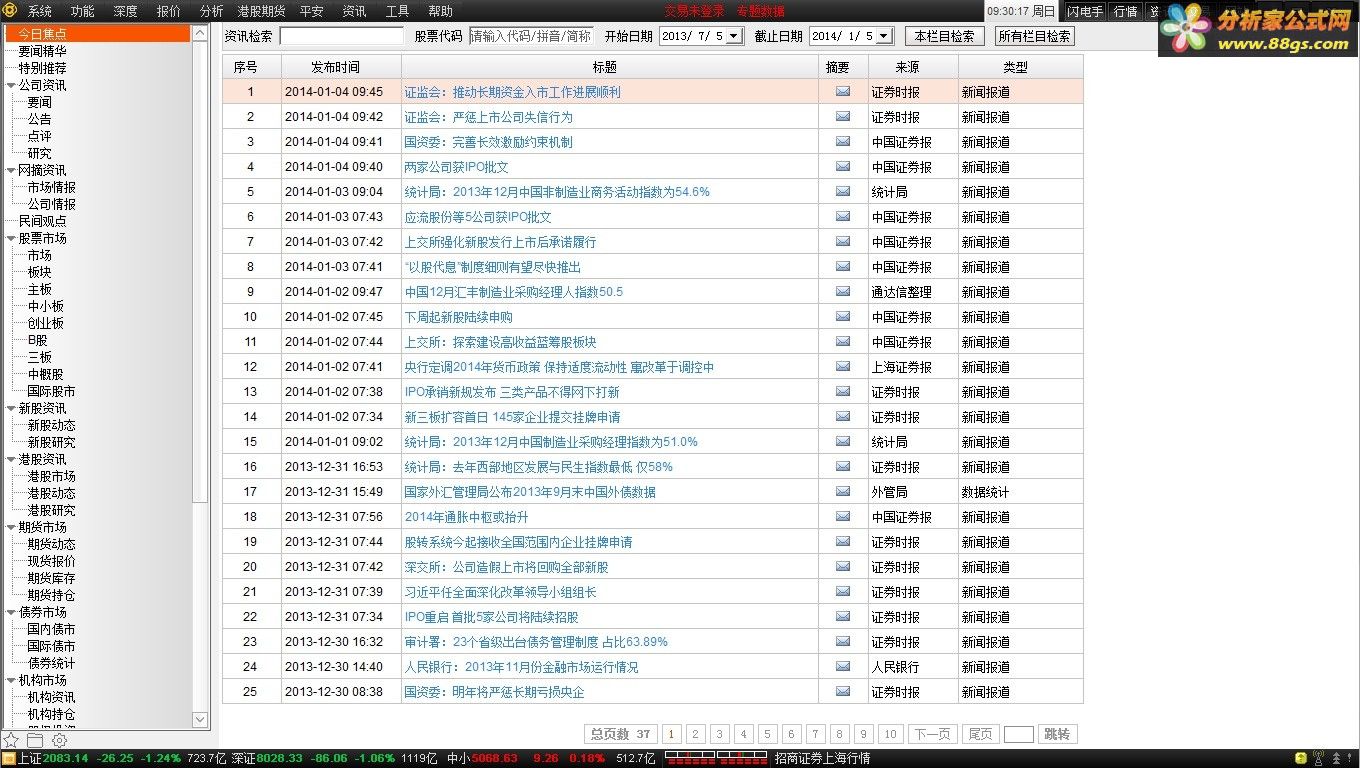Open summary envelope for row 1 证监会：推动长期资金入市
1360x768 pixels.
[843, 91]
